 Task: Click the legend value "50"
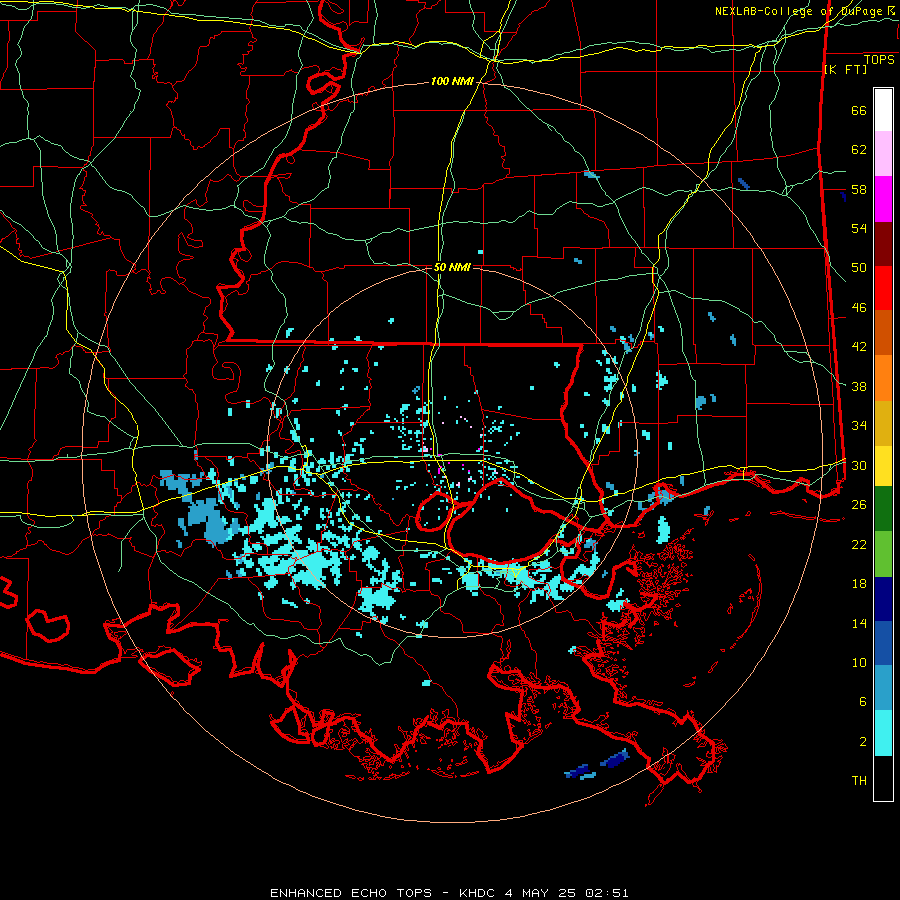click(859, 268)
